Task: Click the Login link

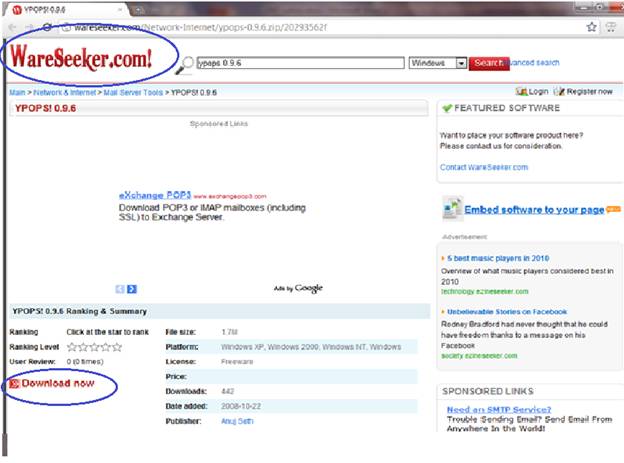Action: (538, 91)
